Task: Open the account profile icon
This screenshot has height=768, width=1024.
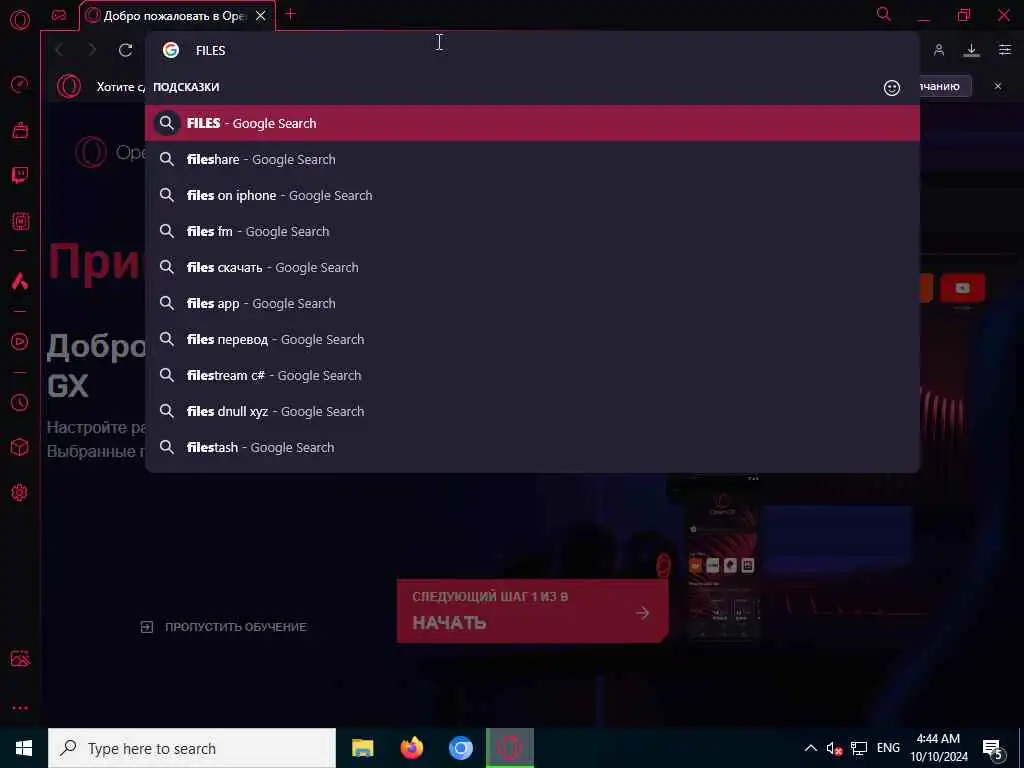Action: pyautogui.click(x=939, y=50)
